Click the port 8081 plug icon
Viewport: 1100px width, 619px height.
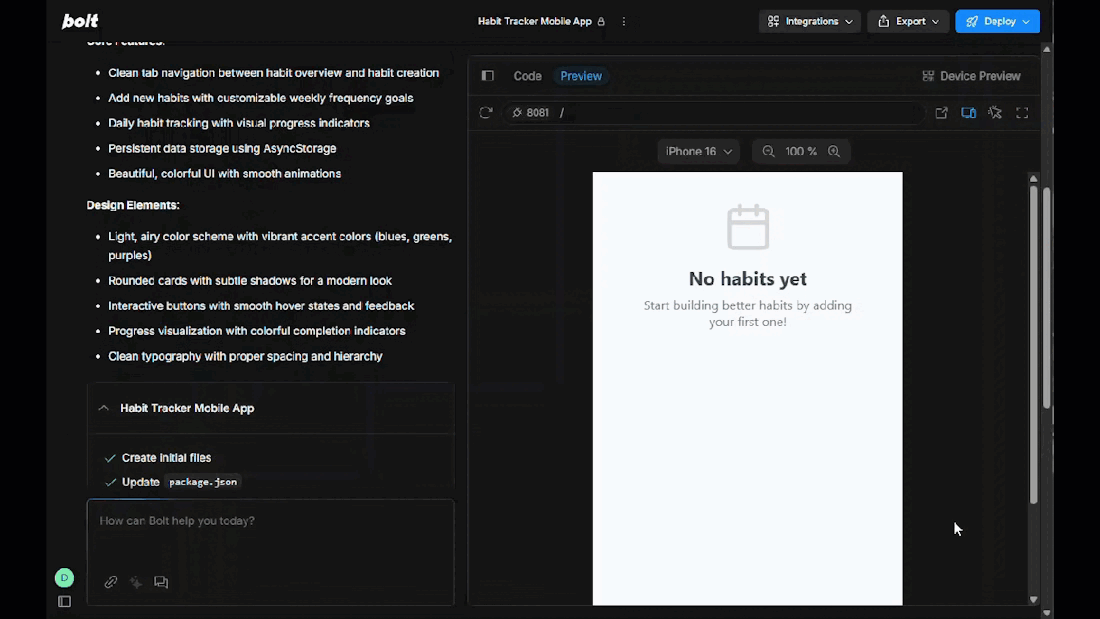(x=518, y=112)
